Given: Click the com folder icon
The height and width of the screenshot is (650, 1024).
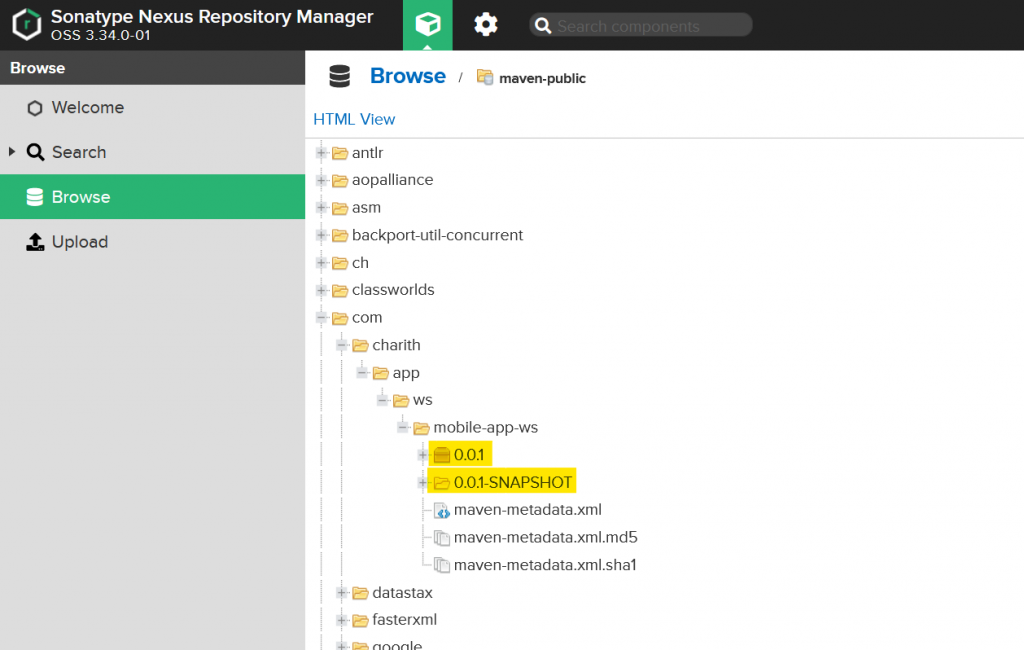Looking at the screenshot, I should (x=340, y=318).
